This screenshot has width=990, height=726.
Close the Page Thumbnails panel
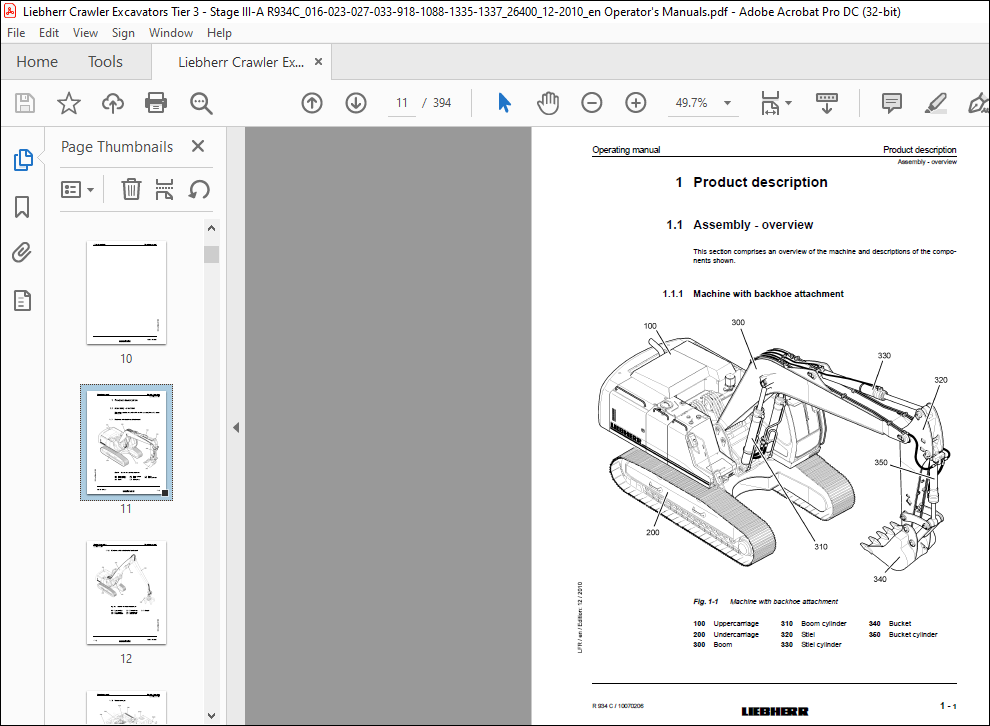click(x=198, y=146)
